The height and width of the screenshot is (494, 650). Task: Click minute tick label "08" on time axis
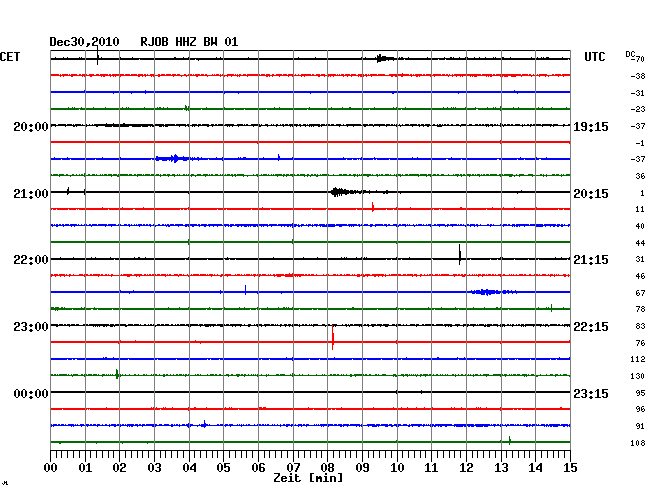(x=327, y=468)
